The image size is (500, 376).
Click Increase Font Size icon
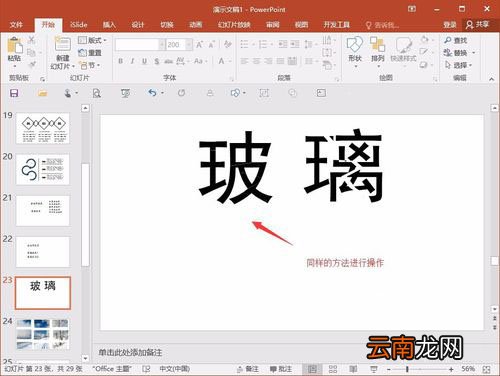pos(199,44)
